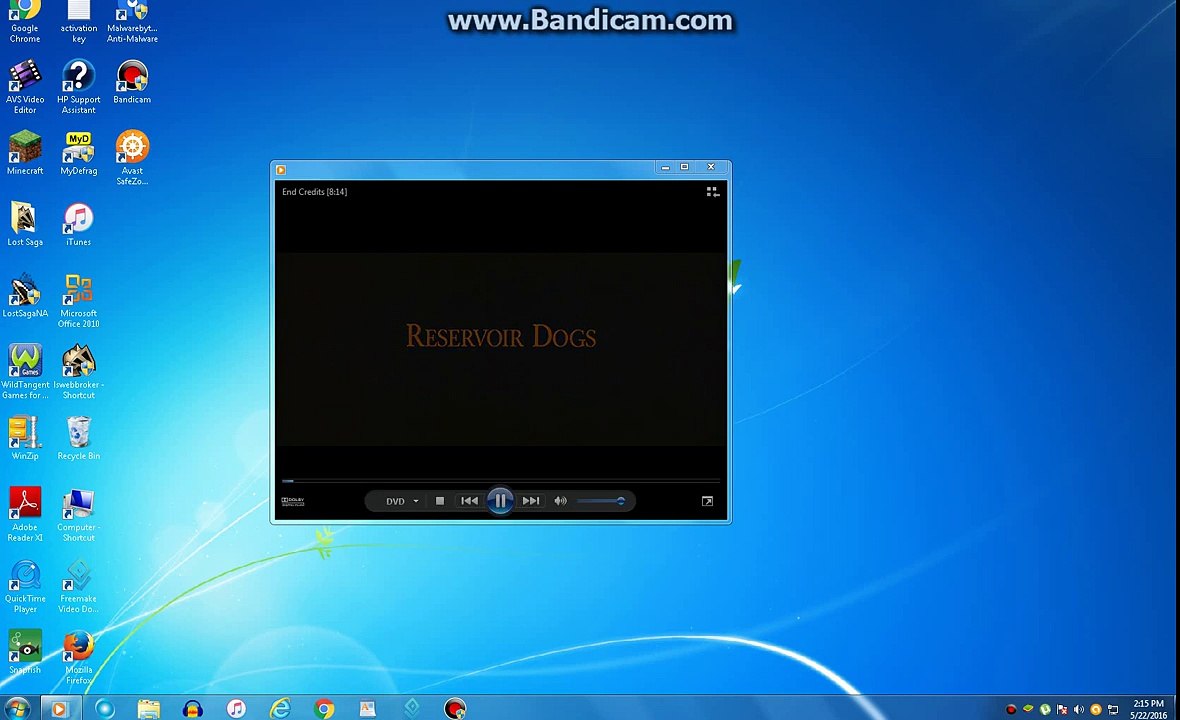
Task: Switch to full screen view
Action: [x=707, y=501]
